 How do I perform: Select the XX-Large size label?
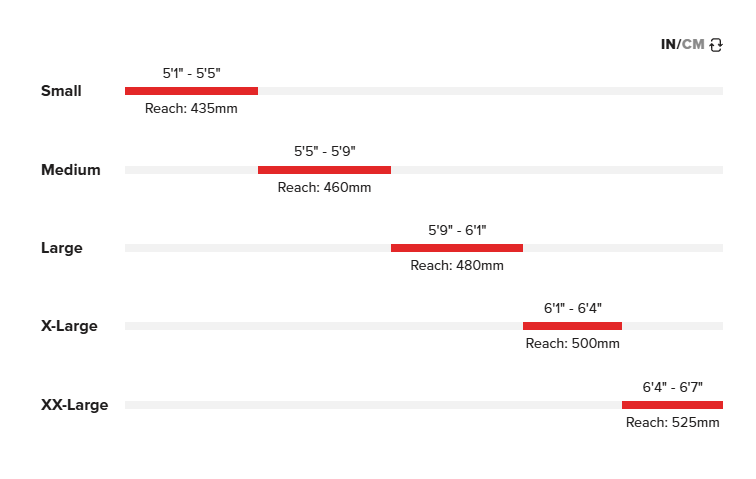pos(74,405)
